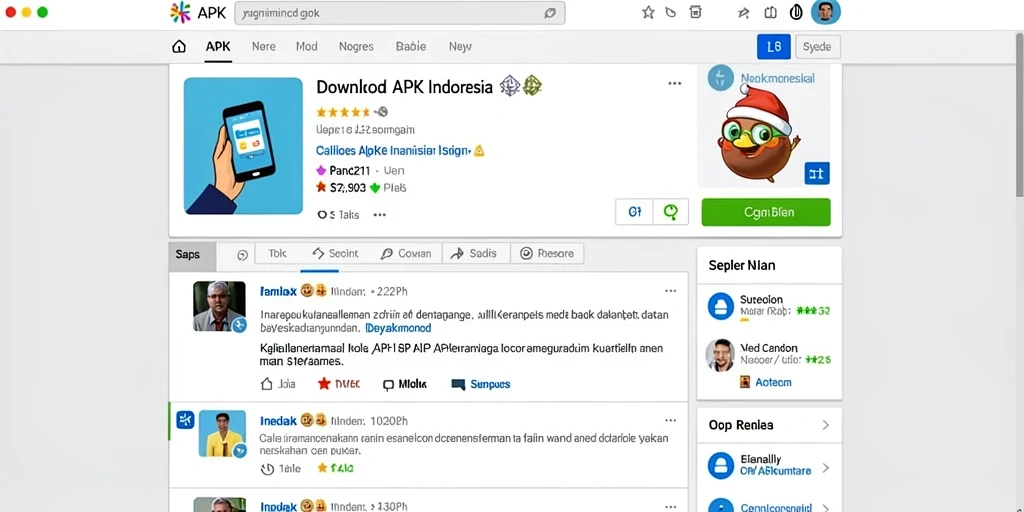Click the green search icon button in app card
Screen dimensions: 1024x512
[671, 212]
